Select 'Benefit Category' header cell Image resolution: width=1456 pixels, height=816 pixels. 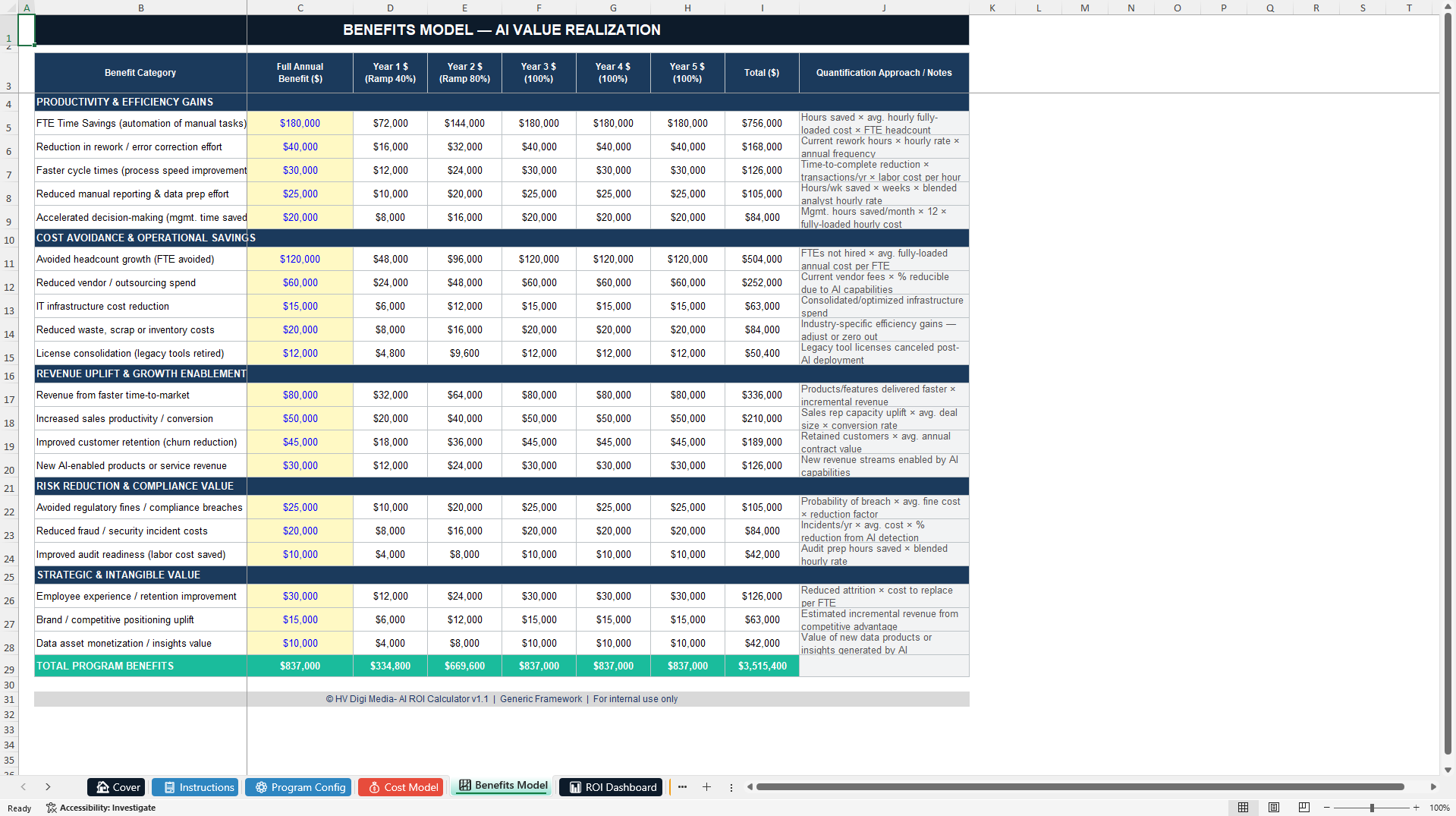click(x=140, y=73)
